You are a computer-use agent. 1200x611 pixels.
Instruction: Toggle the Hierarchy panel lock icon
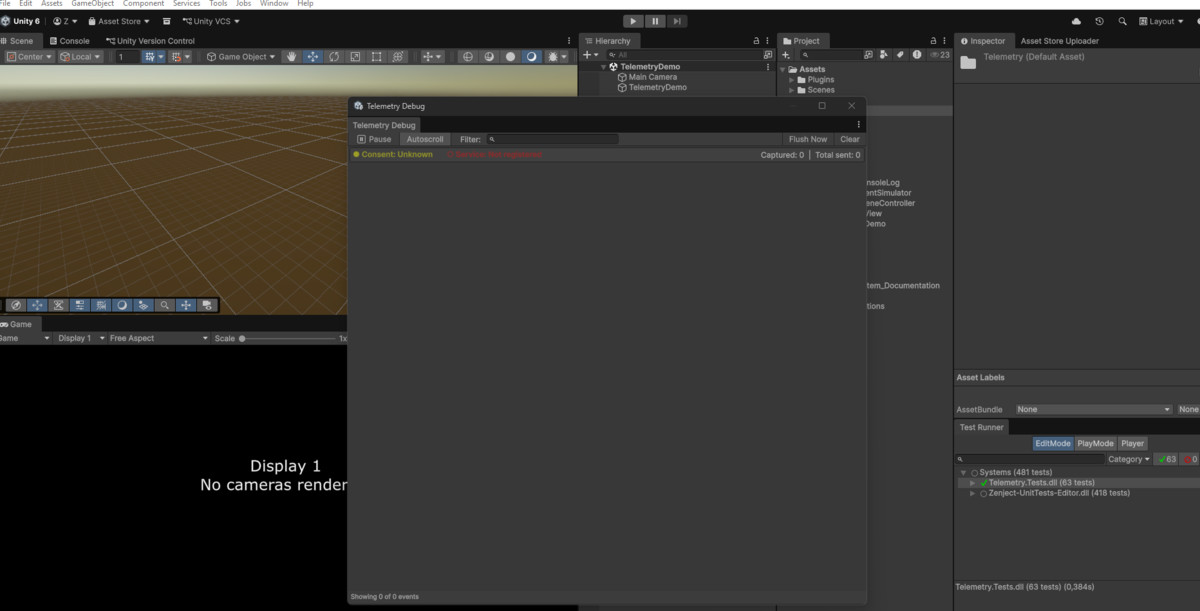[x=756, y=41]
